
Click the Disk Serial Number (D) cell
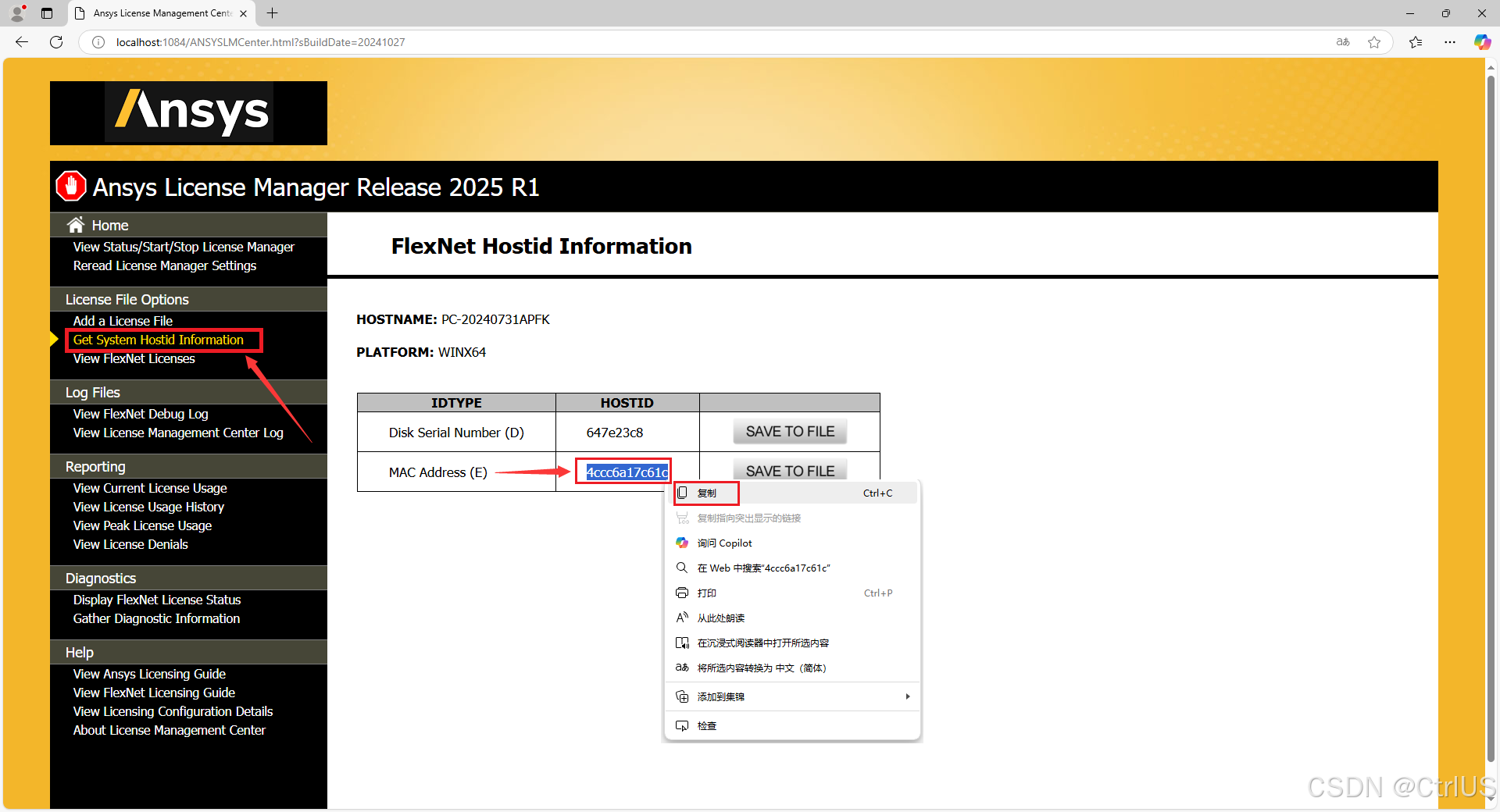[456, 433]
